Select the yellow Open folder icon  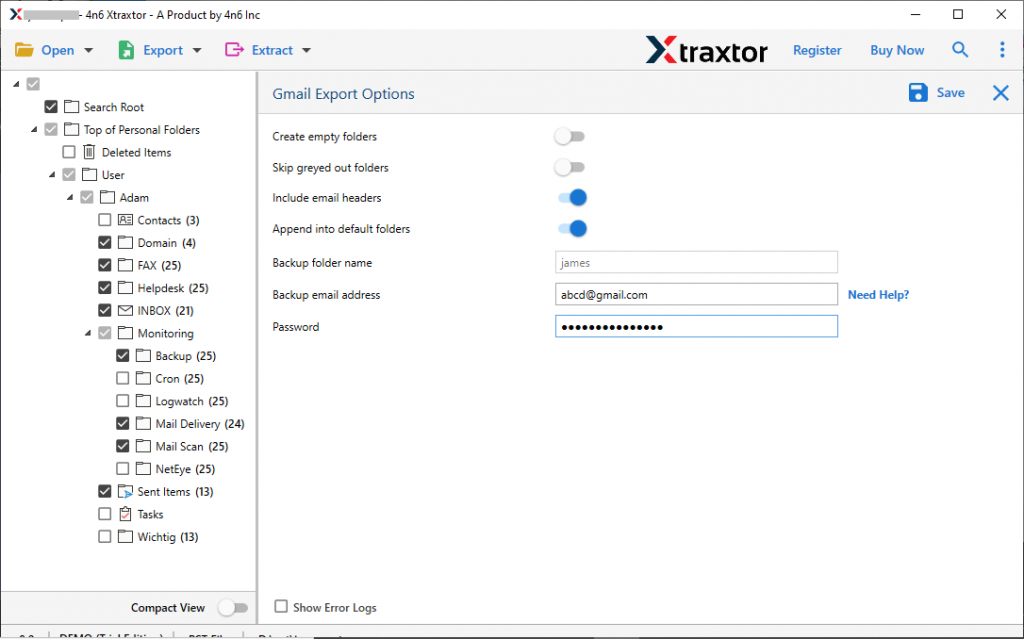[26, 49]
